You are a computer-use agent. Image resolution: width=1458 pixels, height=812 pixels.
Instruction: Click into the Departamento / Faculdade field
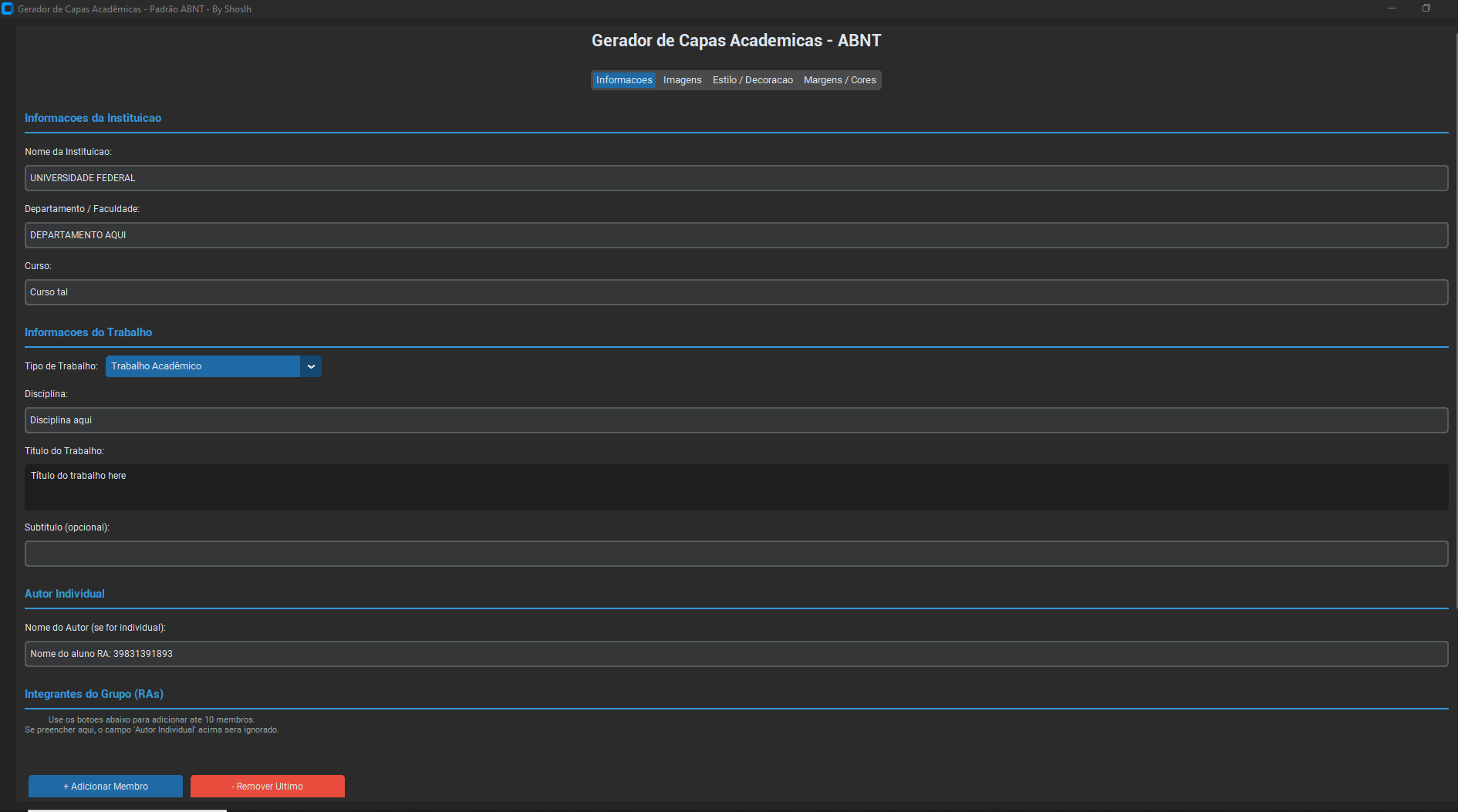736,235
